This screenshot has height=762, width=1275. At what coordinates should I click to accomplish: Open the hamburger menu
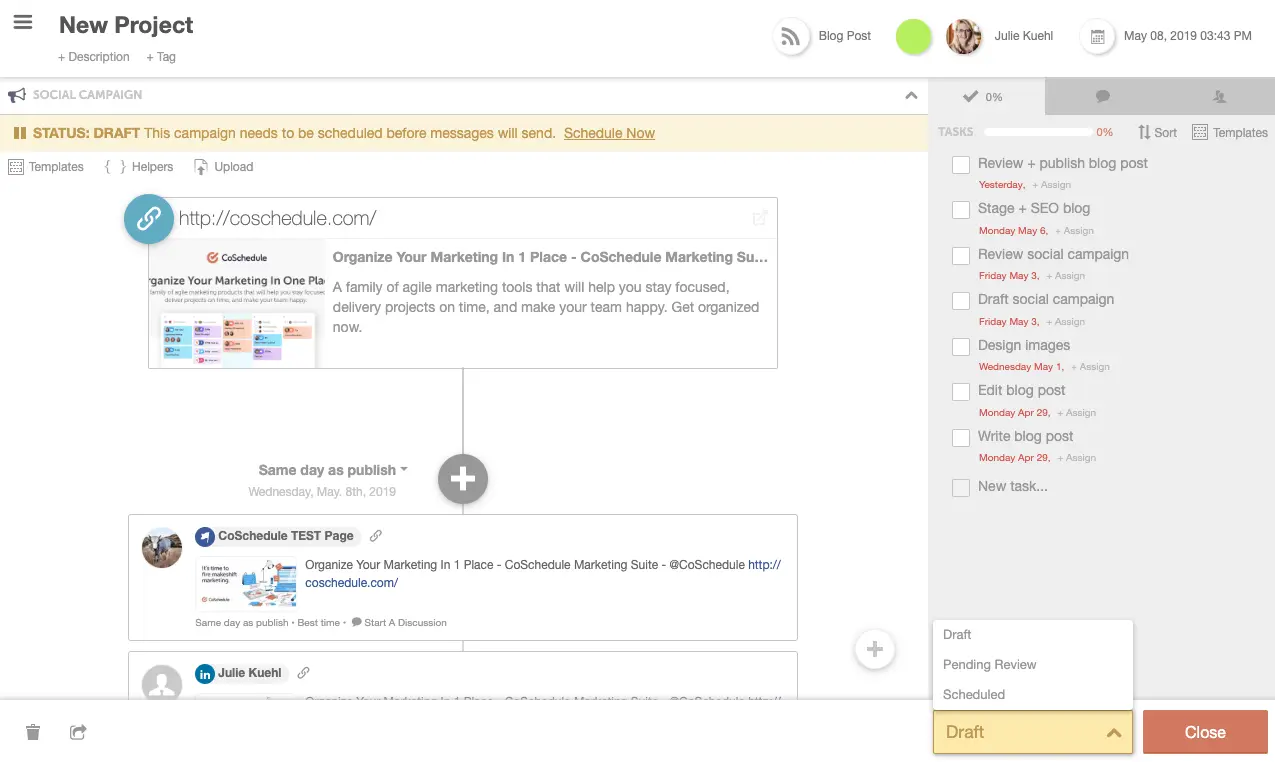[23, 23]
